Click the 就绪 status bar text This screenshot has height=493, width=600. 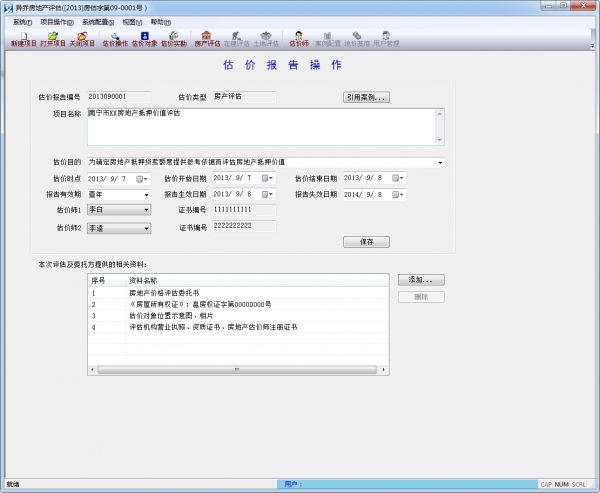pyautogui.click(x=13, y=485)
